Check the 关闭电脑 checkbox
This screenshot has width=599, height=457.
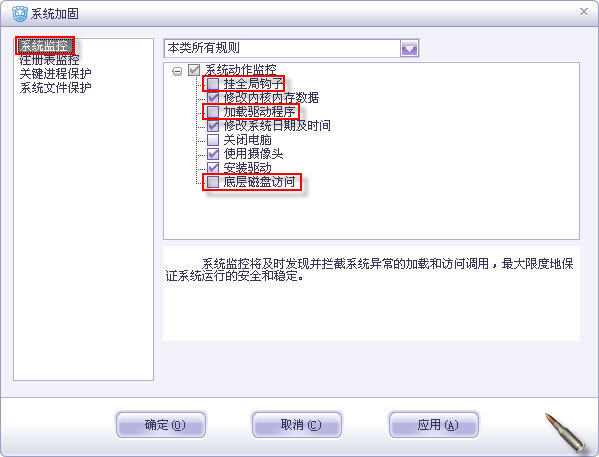click(213, 140)
